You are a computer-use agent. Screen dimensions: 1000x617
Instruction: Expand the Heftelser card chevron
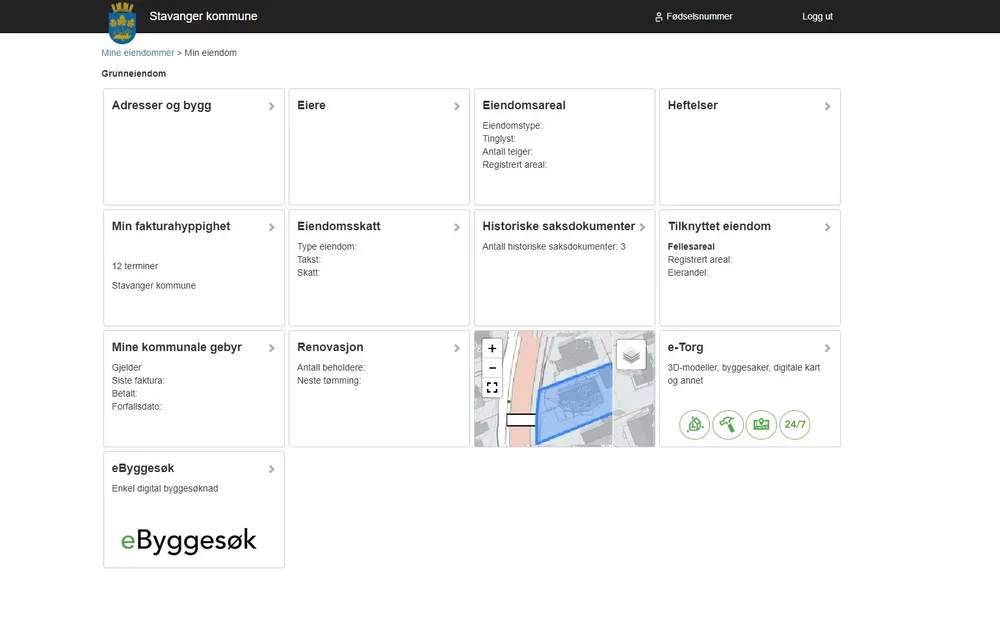pyautogui.click(x=827, y=106)
